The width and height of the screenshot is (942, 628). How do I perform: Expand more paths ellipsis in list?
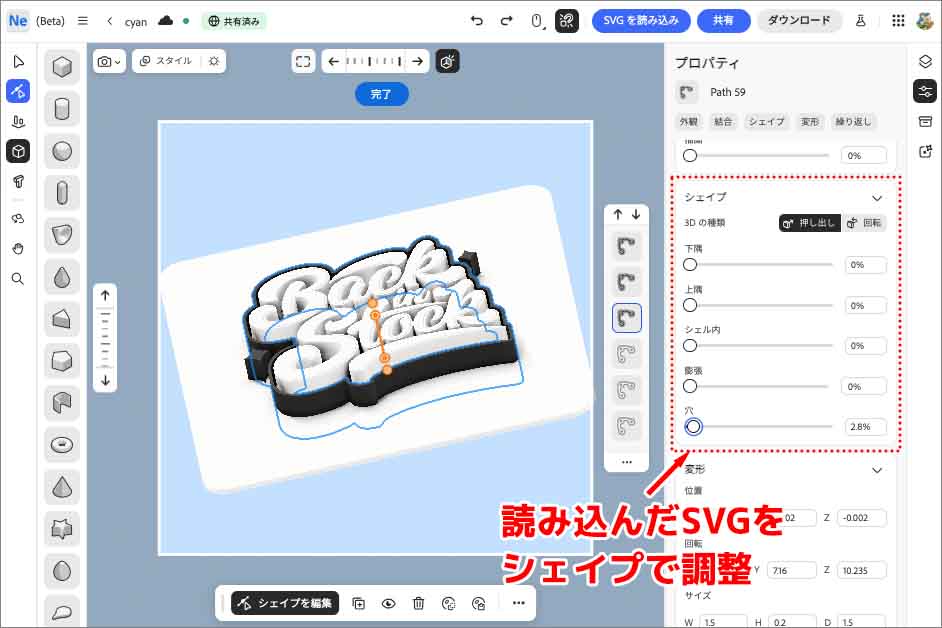pyautogui.click(x=627, y=462)
